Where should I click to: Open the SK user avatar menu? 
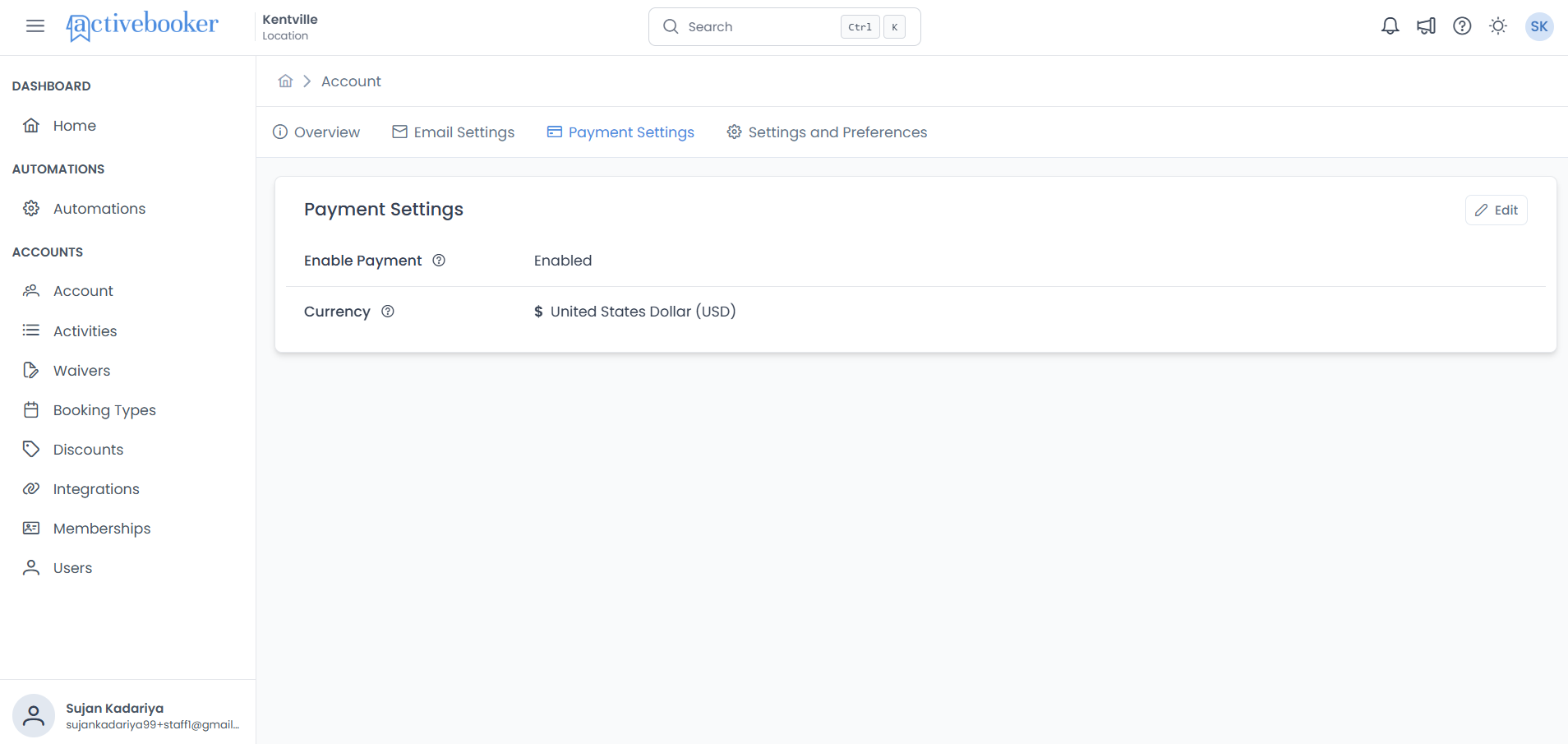pyautogui.click(x=1539, y=26)
